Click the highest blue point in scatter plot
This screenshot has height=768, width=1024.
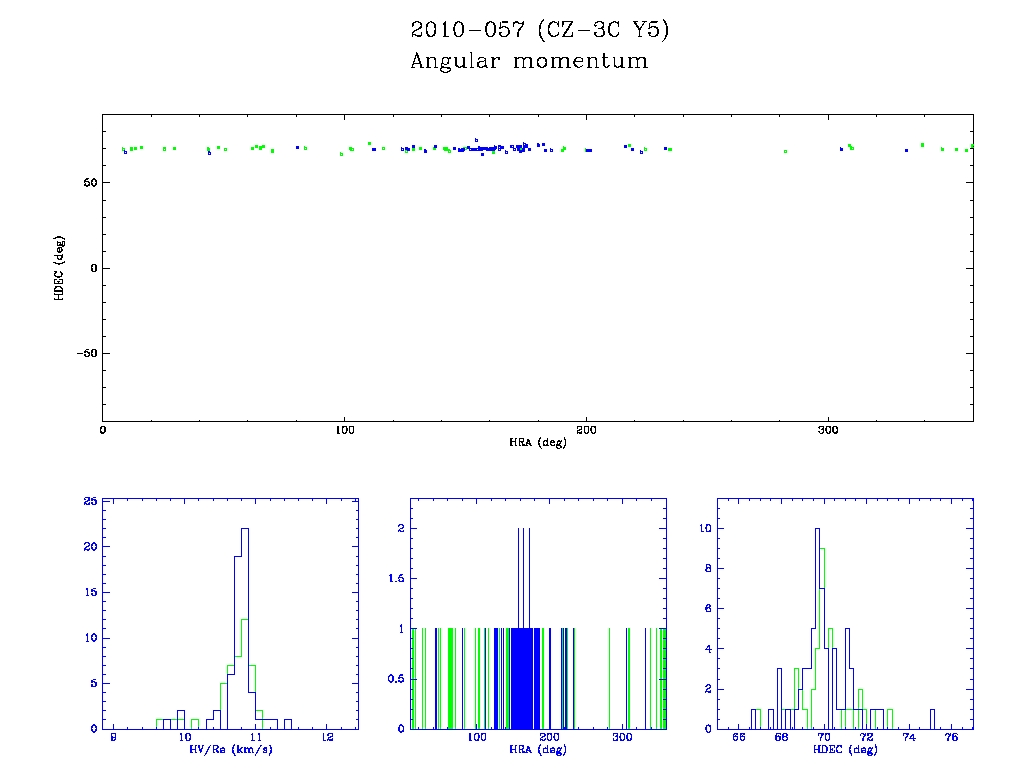477,140
